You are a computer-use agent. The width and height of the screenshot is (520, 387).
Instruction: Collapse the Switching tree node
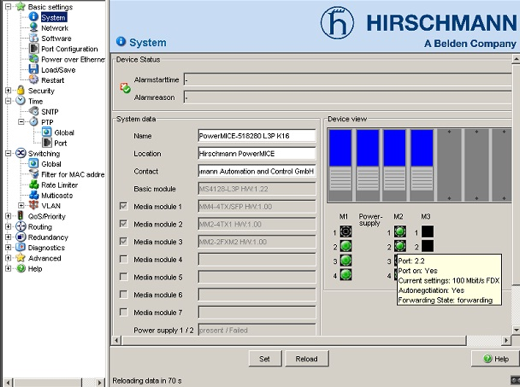click(x=8, y=153)
